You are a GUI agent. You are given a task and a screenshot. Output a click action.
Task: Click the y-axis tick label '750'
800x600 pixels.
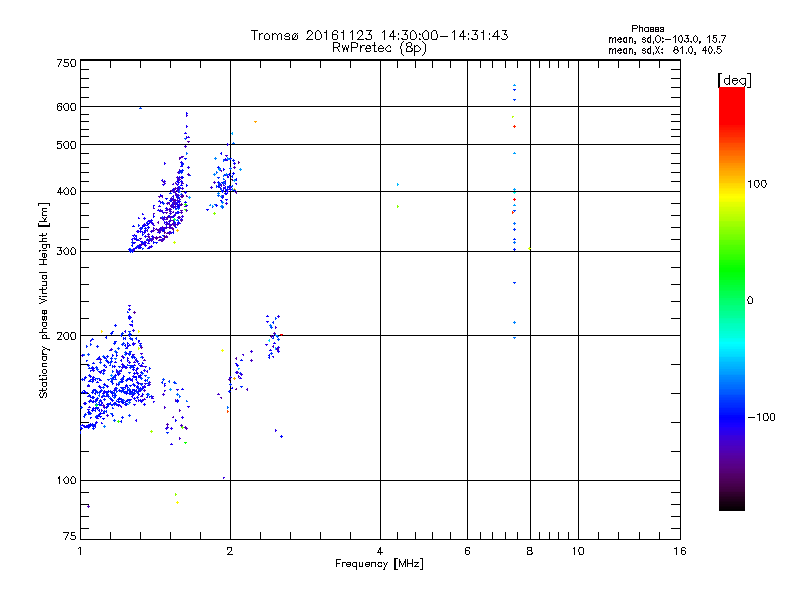pos(66,63)
